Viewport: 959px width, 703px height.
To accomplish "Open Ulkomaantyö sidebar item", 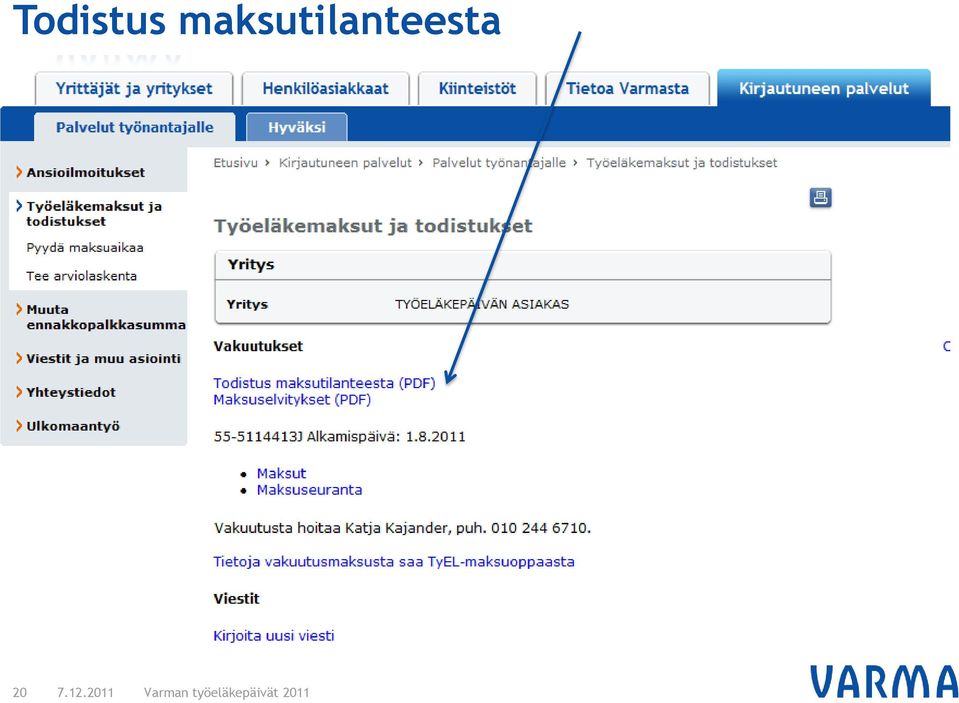I will tap(73, 426).
